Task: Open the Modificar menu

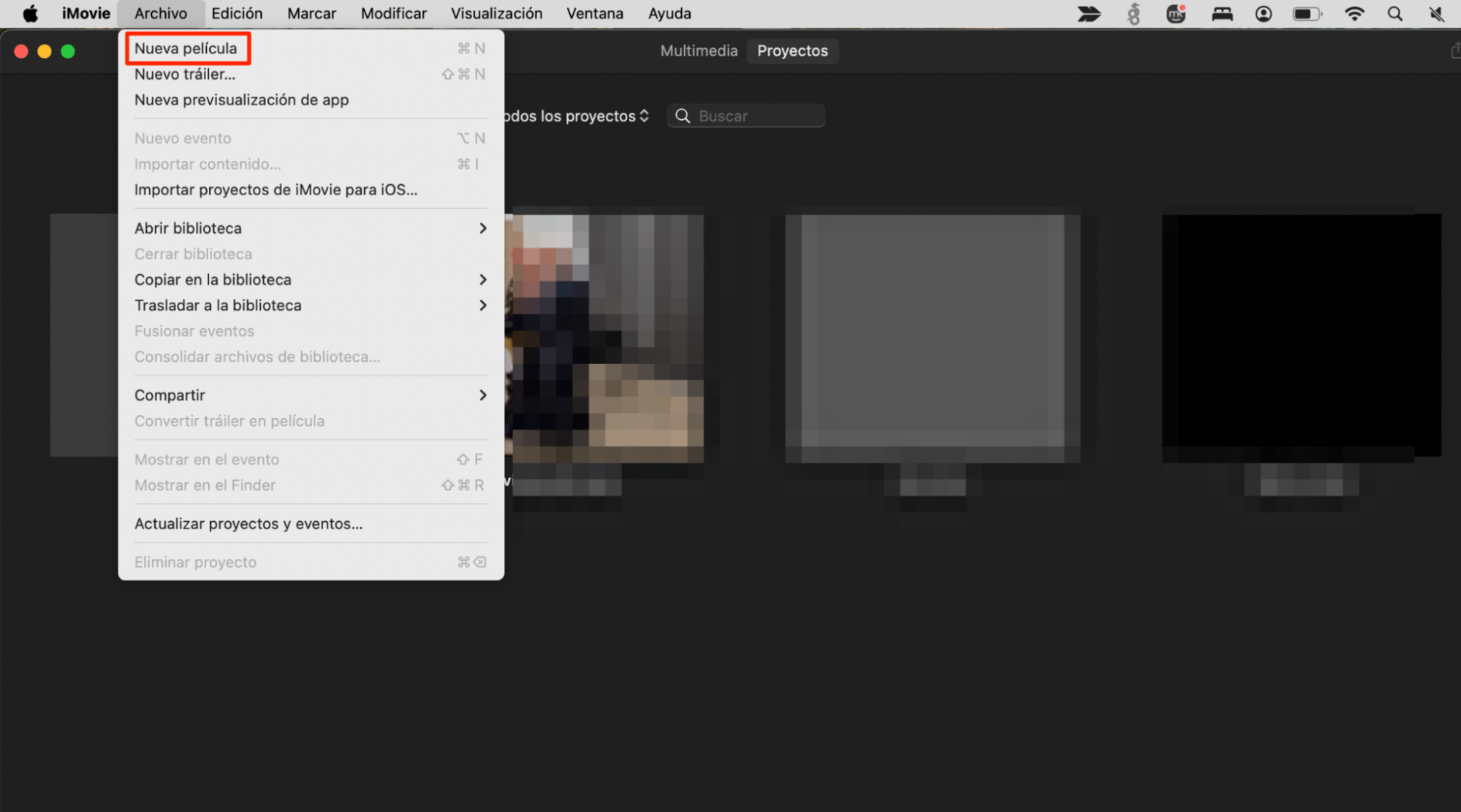Action: tap(394, 13)
